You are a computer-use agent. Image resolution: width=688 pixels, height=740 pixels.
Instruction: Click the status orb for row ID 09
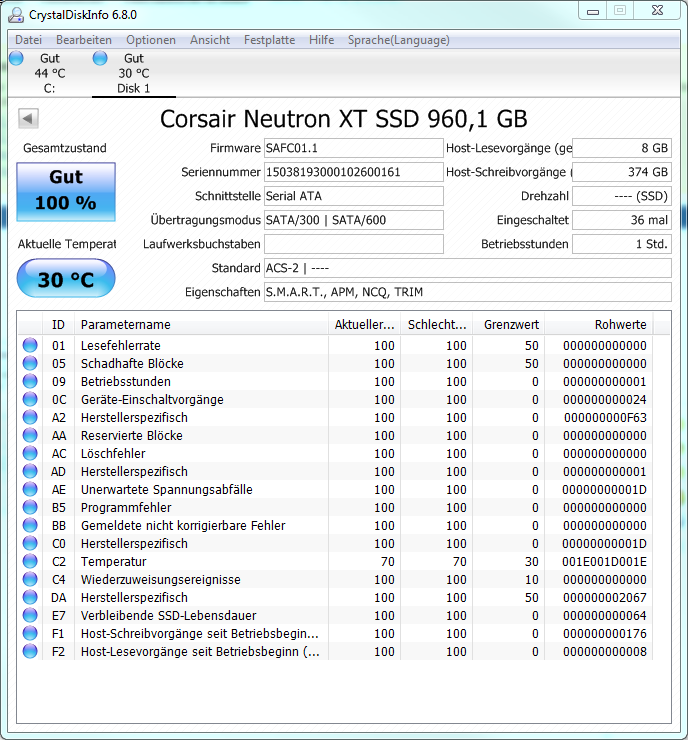click(x=30, y=381)
